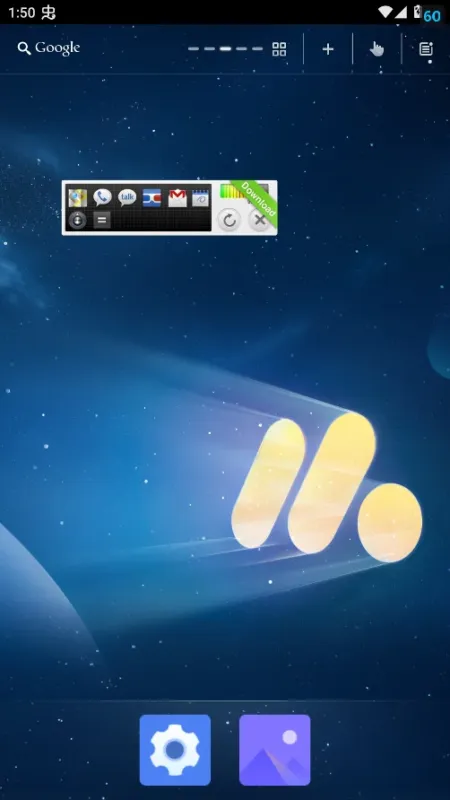The height and width of the screenshot is (800, 450).
Task: Open the Maps icon in the widget
Action: (78, 198)
